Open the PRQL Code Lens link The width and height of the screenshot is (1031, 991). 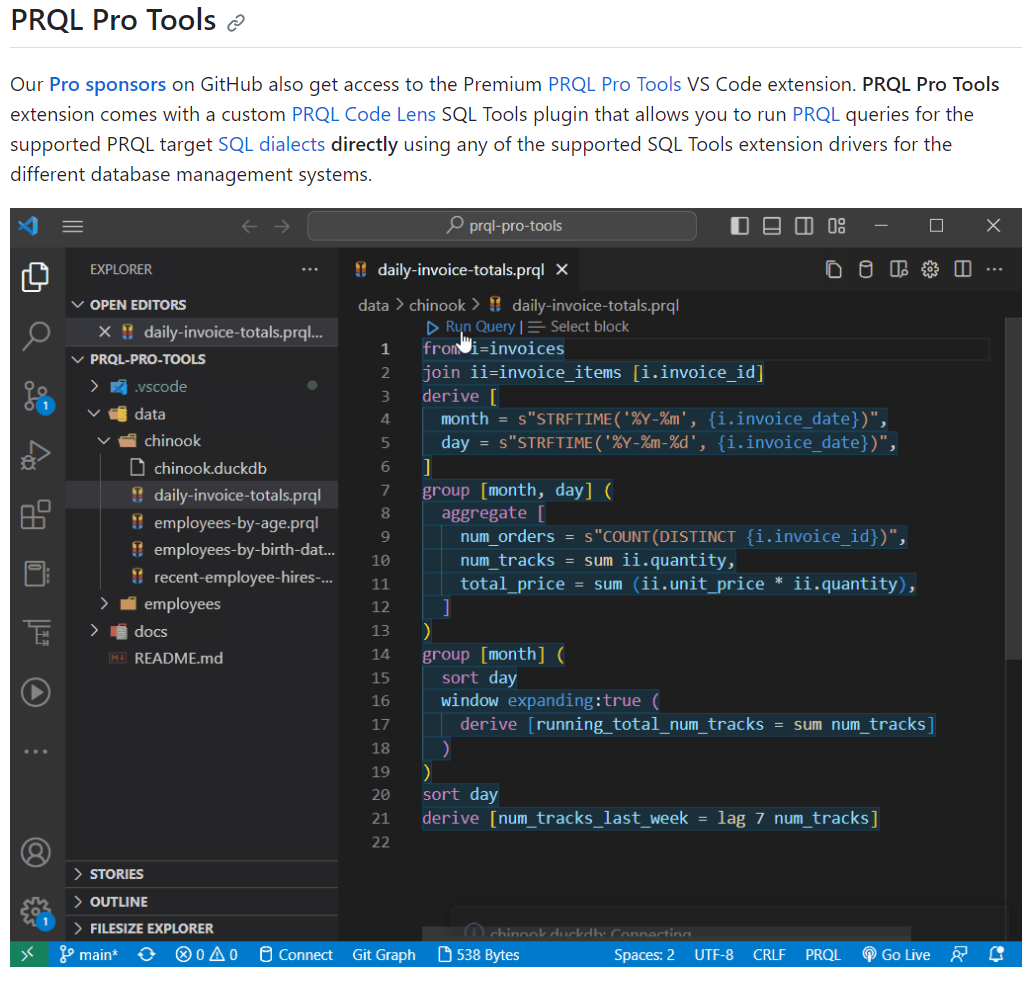pyautogui.click(x=363, y=114)
